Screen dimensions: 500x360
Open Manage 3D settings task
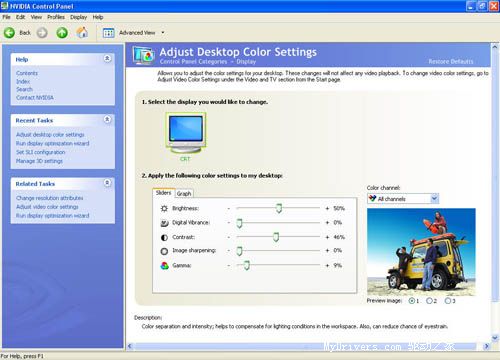click(x=39, y=161)
